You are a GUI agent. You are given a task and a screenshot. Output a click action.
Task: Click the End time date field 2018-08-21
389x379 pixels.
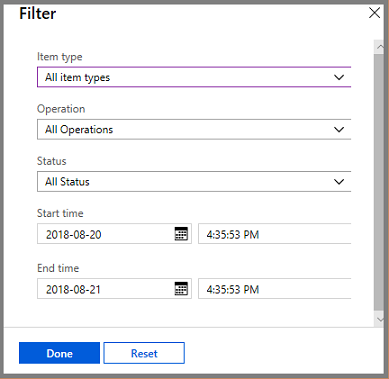click(114, 289)
